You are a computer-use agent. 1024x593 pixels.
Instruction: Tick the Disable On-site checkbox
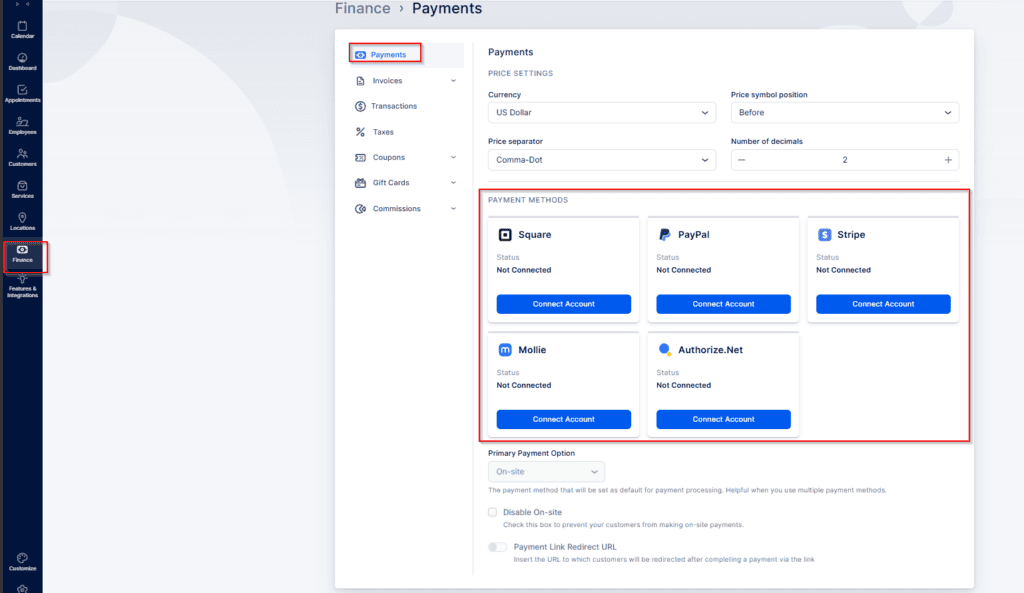(492, 512)
